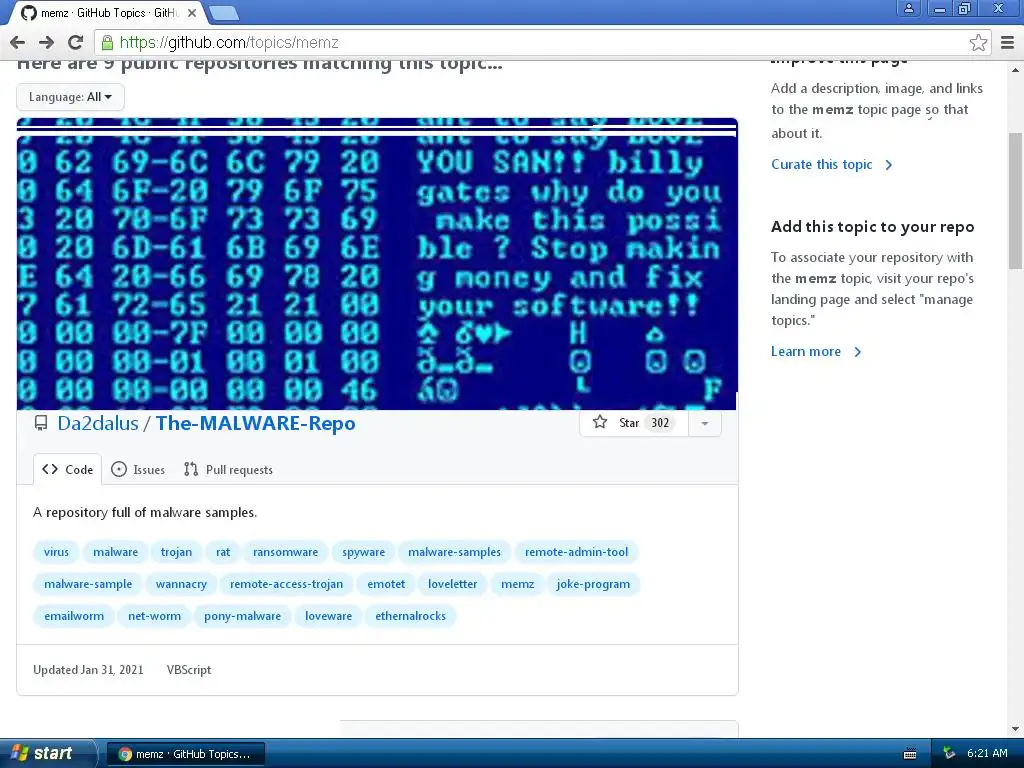This screenshot has height=768, width=1024.
Task: Click the page vertical scrollbar thumb
Action: point(1015,200)
